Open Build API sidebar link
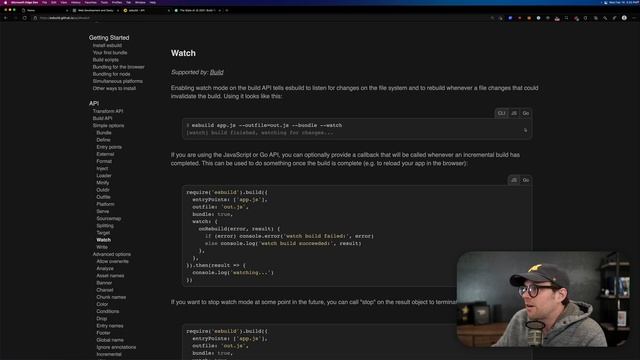 [102, 118]
